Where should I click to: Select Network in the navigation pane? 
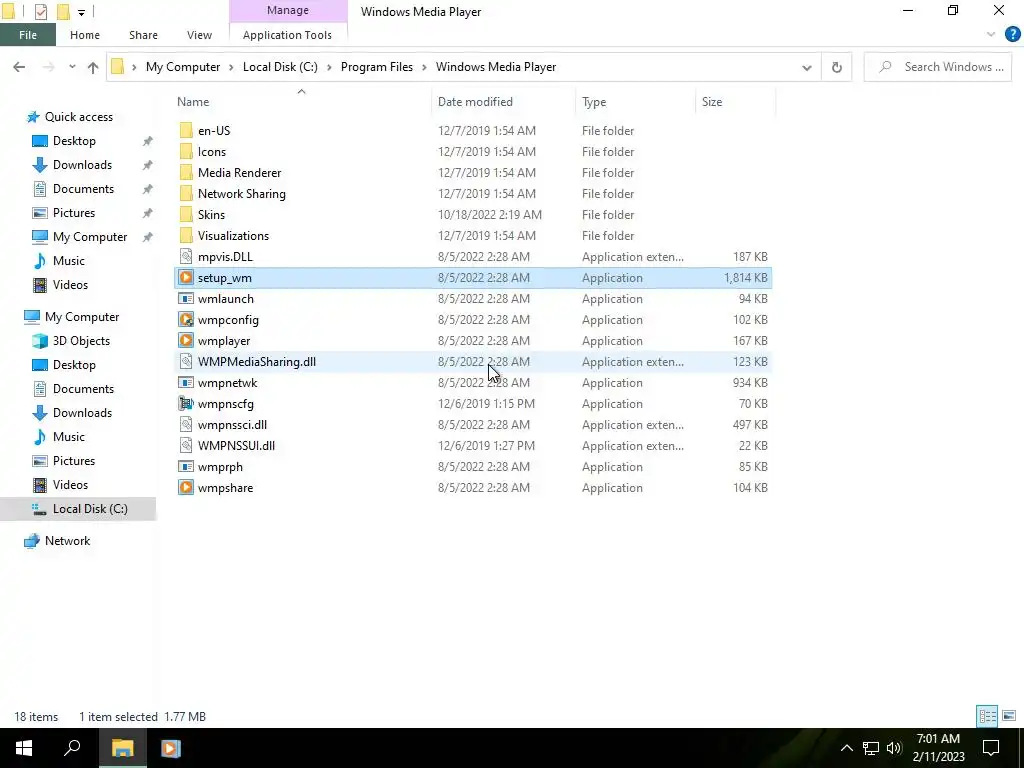tap(67, 541)
